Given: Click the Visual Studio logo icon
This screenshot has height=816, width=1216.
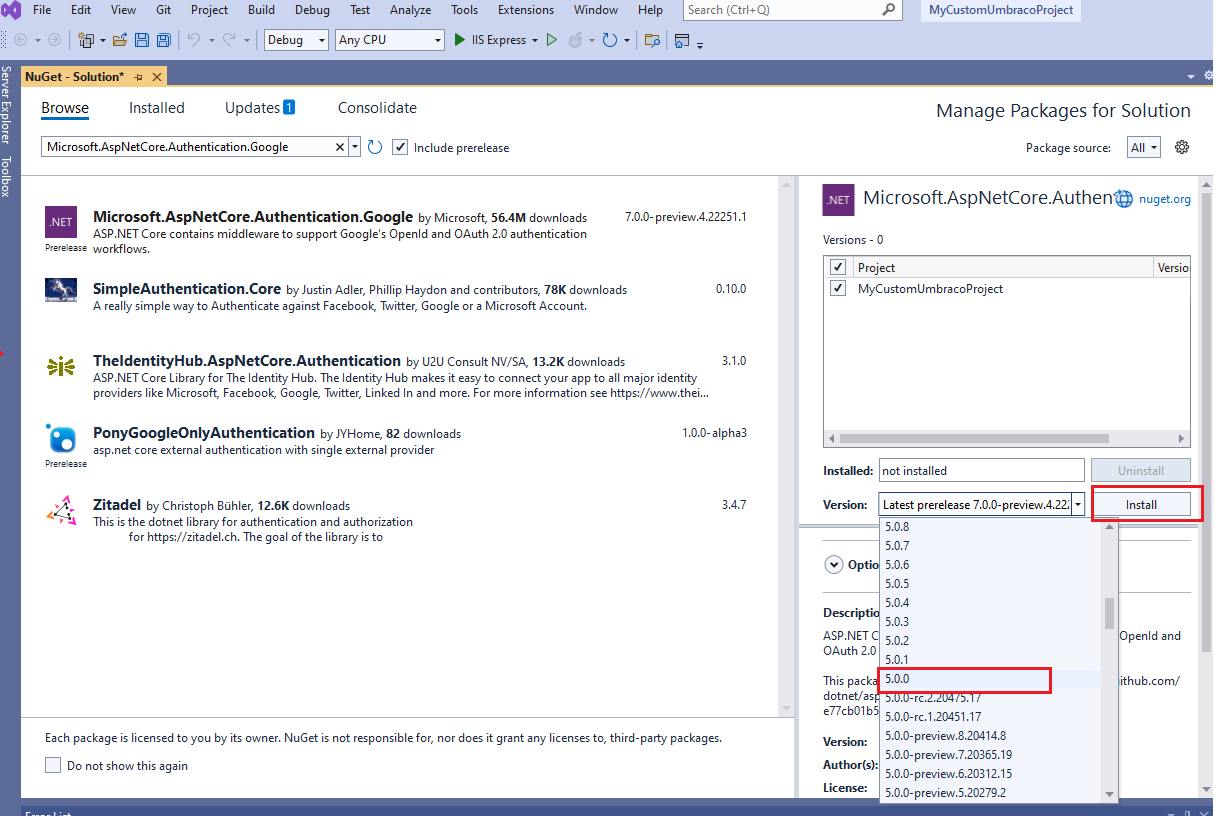Looking at the screenshot, I should point(12,10).
